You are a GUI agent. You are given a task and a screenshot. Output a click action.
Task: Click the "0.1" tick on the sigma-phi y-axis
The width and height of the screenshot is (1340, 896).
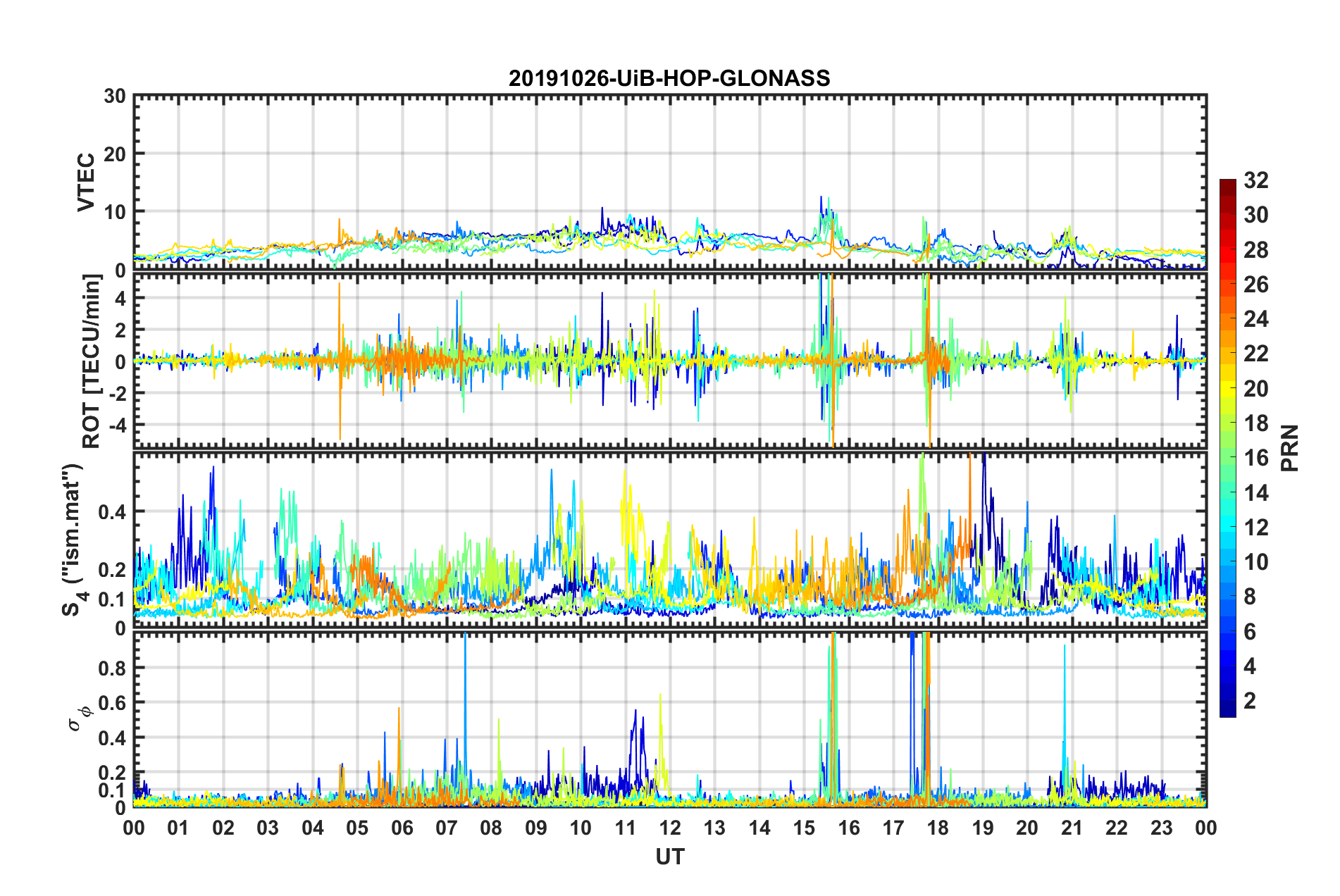click(112, 790)
